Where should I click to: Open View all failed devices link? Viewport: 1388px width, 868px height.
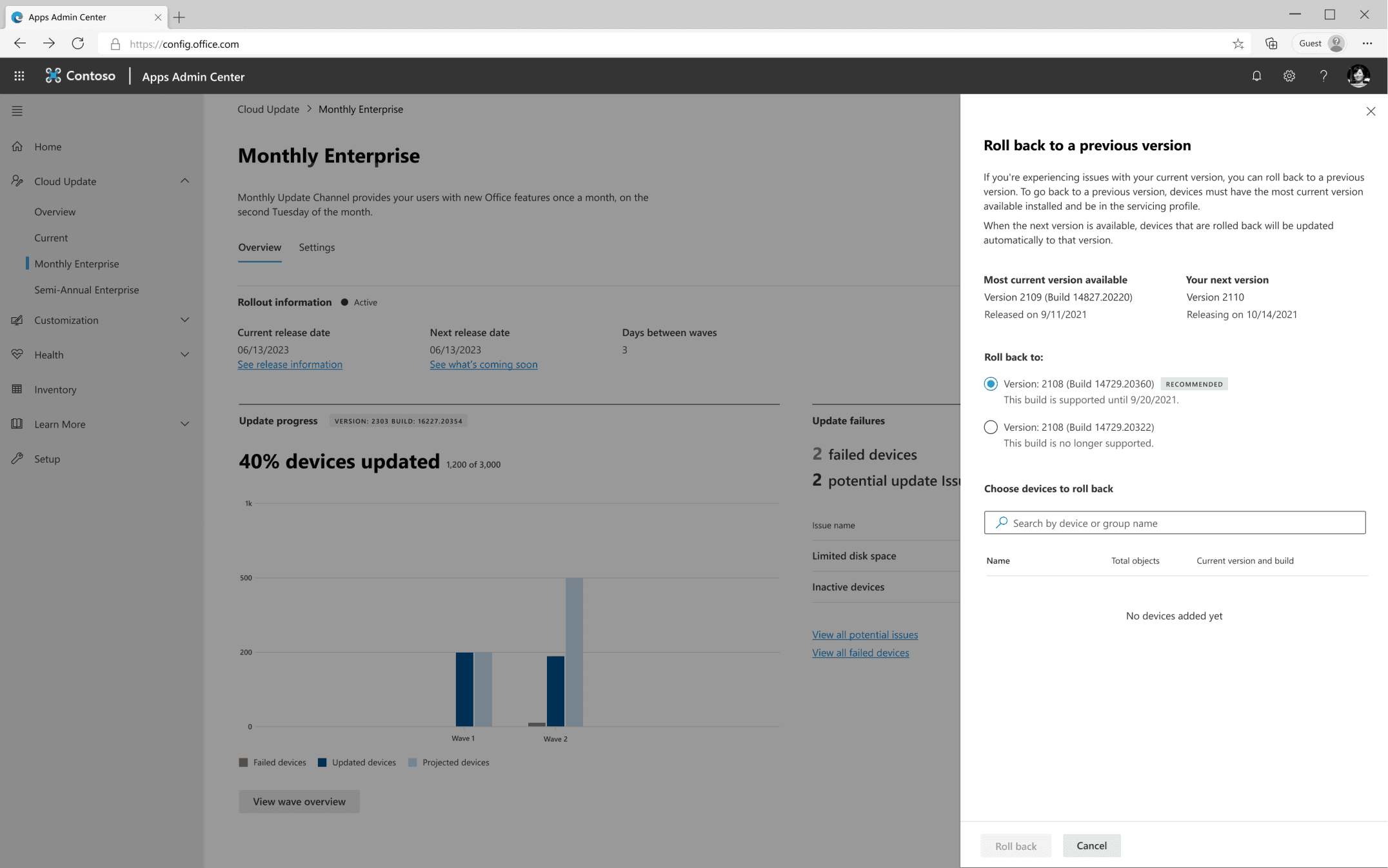(860, 653)
